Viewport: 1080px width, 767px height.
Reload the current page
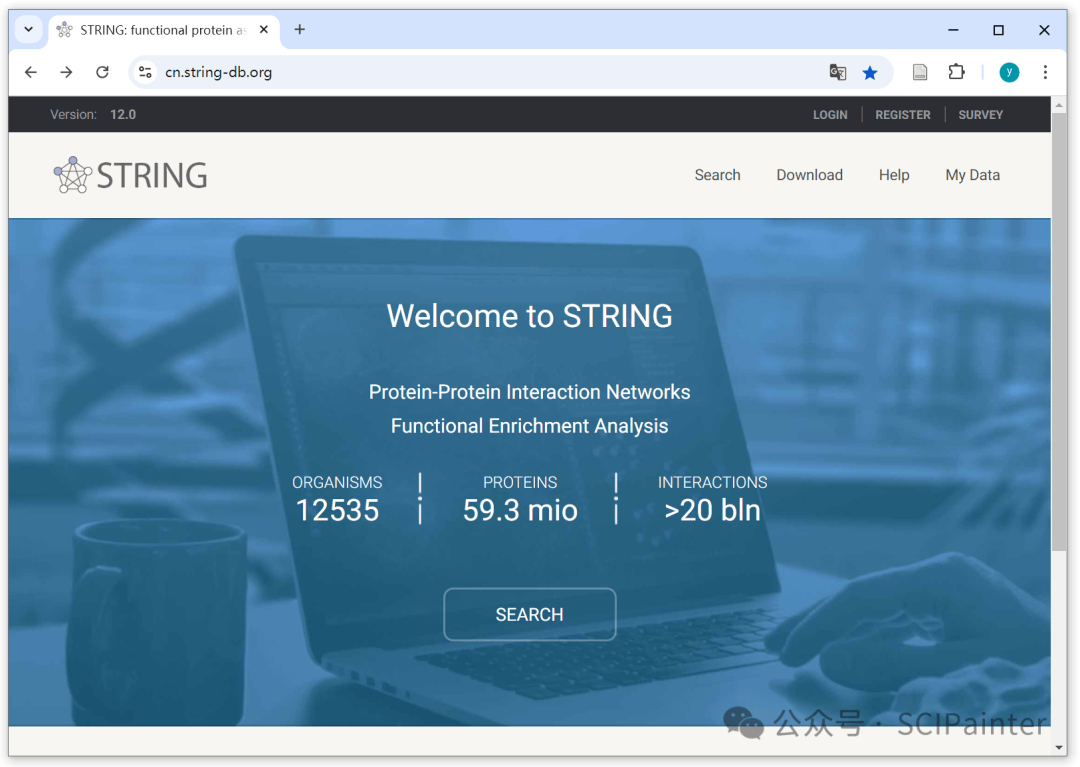102,72
